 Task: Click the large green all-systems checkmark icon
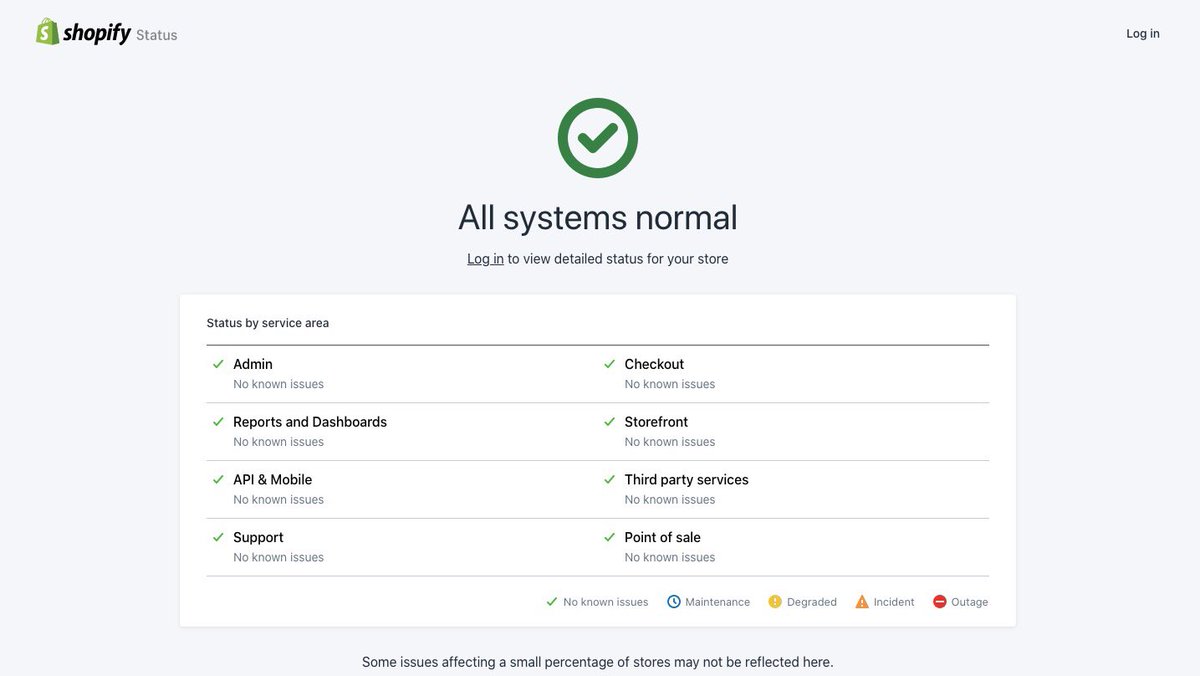coord(598,138)
